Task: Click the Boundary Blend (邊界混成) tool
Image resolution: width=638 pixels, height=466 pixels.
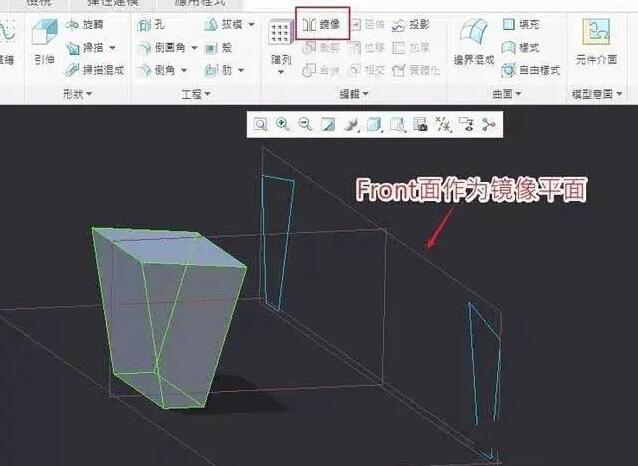Action: [474, 42]
